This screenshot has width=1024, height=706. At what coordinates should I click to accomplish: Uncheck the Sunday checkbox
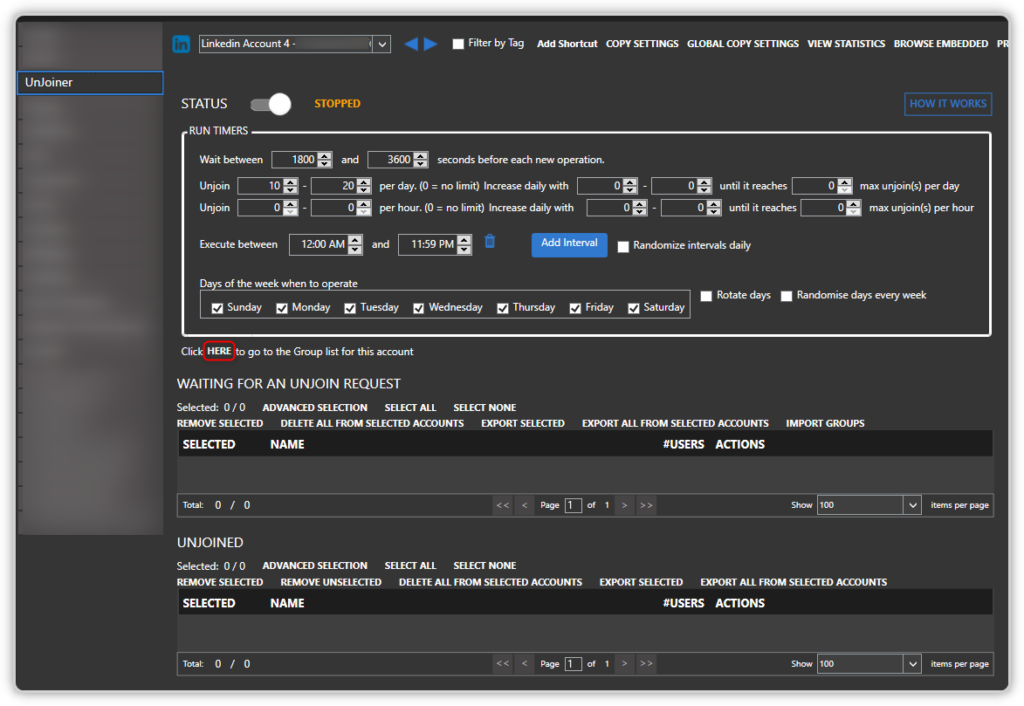click(x=217, y=308)
